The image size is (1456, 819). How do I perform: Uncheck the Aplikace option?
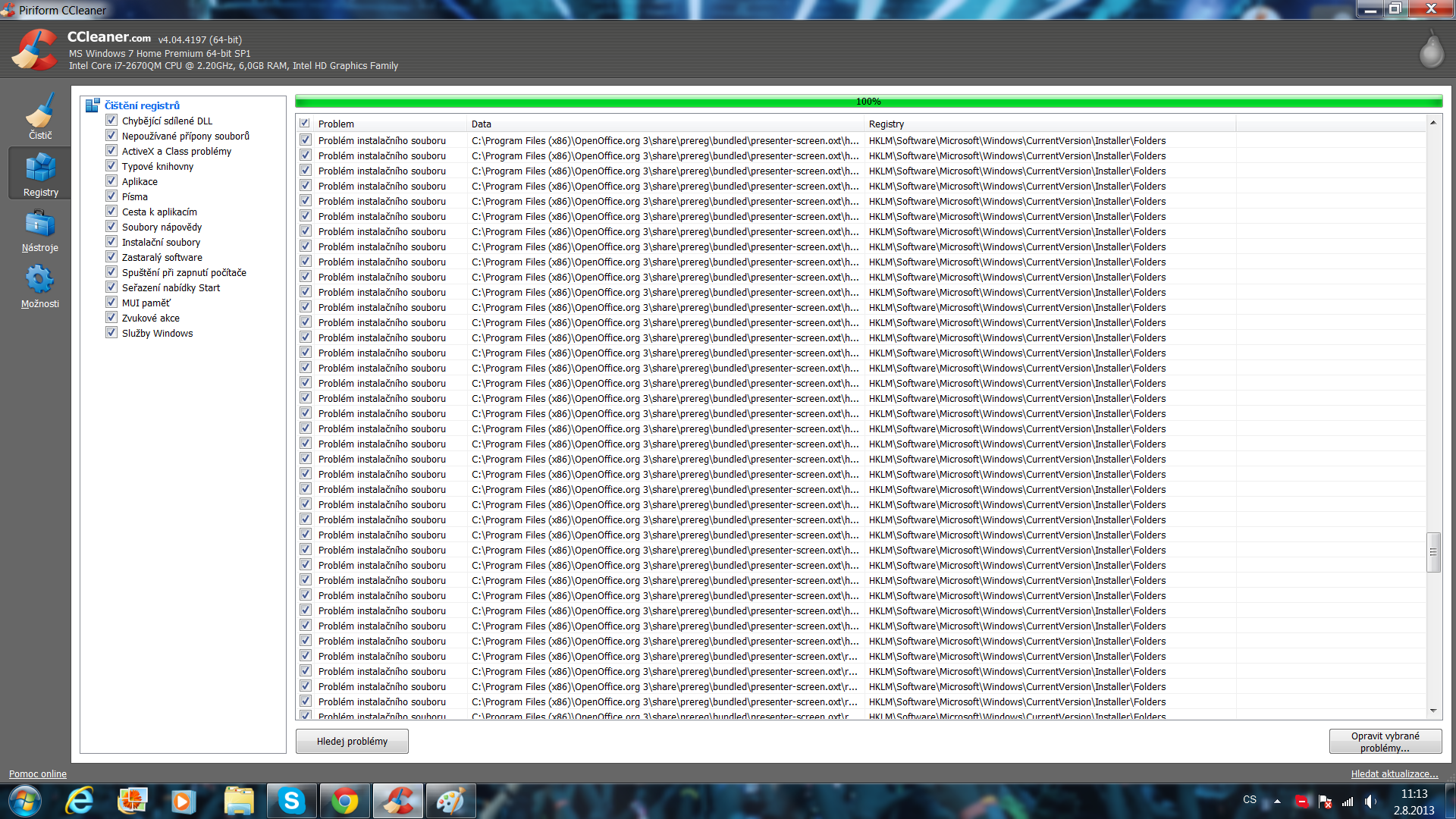point(111,181)
